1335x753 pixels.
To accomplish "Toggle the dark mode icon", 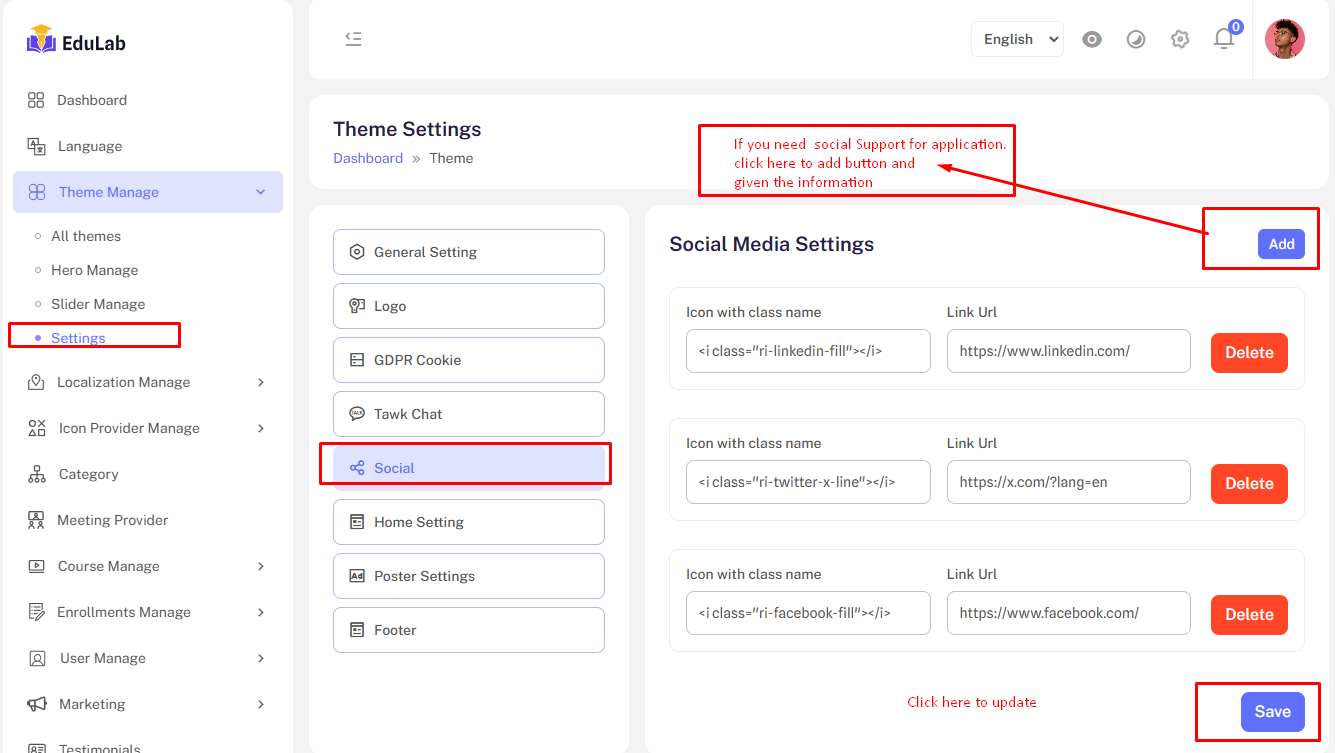I will click(x=1136, y=39).
